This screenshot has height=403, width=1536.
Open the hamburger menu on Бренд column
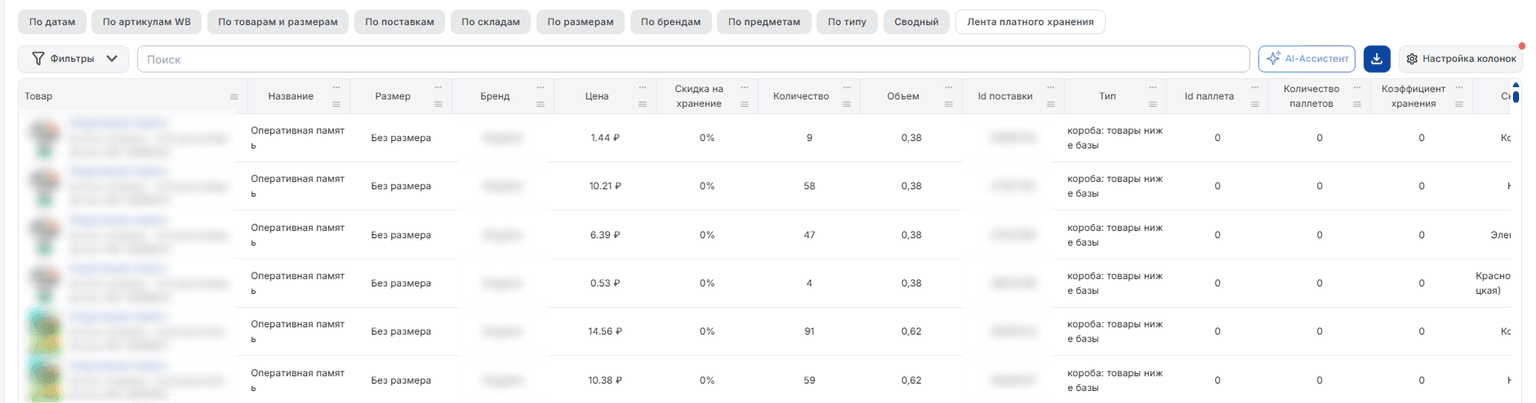click(x=540, y=104)
